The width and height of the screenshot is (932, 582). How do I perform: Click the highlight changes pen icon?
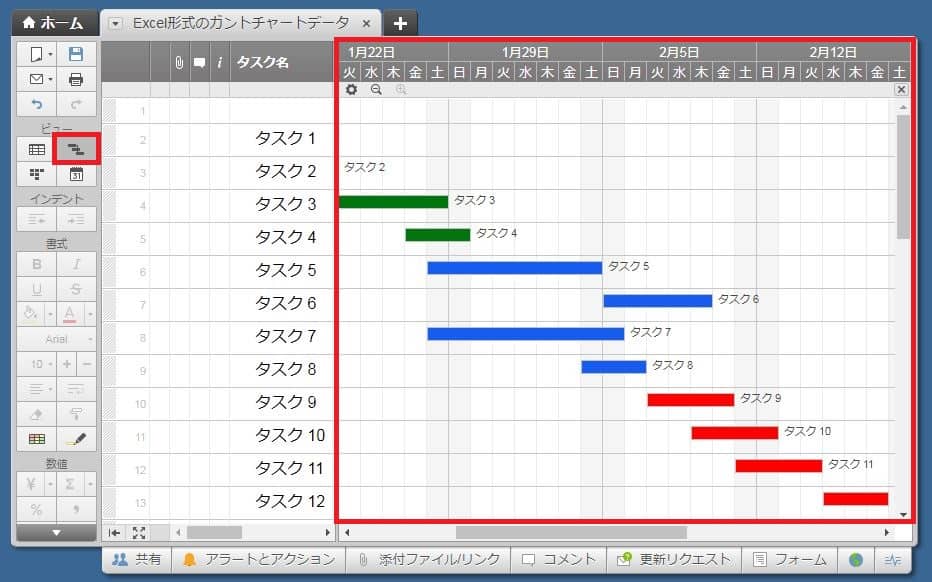[x=76, y=438]
